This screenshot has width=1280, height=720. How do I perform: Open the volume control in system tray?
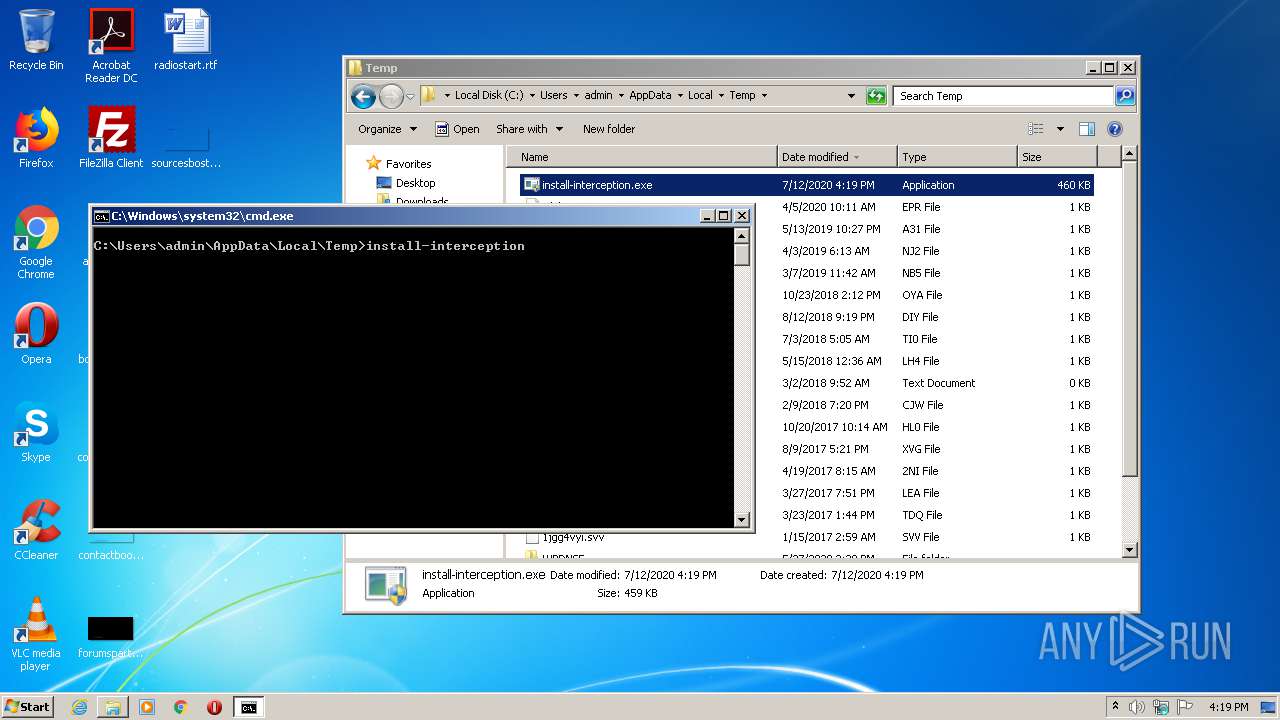pyautogui.click(x=1138, y=707)
